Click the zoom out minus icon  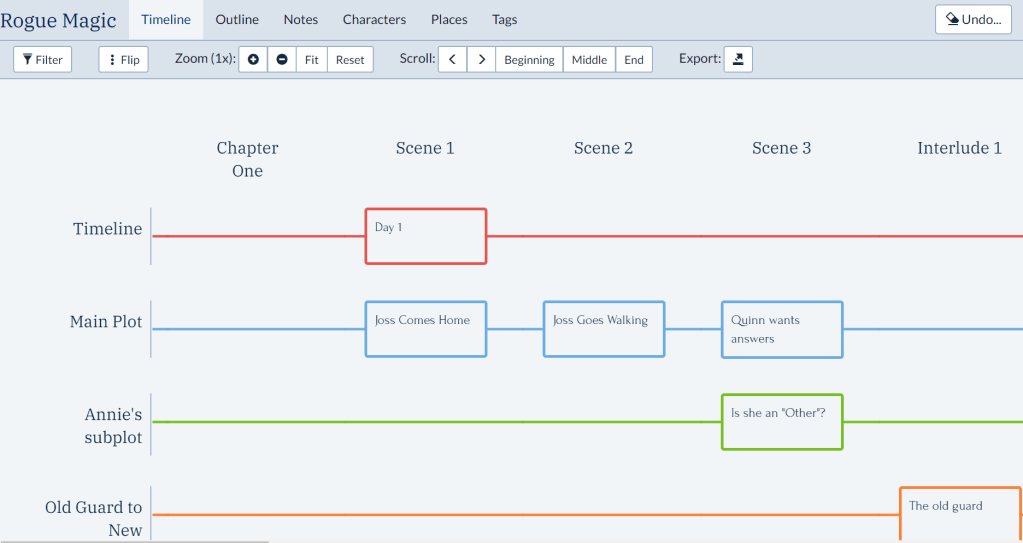pyautogui.click(x=282, y=60)
